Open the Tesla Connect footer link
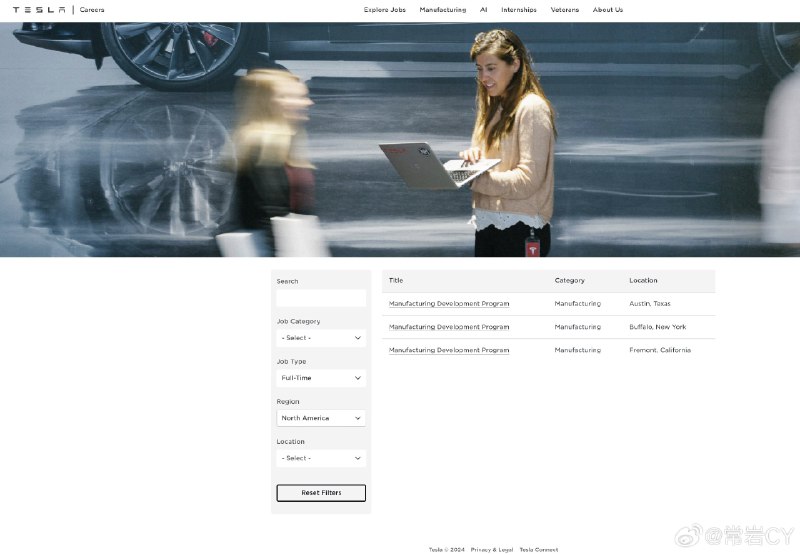This screenshot has height=555, width=800. (x=539, y=549)
